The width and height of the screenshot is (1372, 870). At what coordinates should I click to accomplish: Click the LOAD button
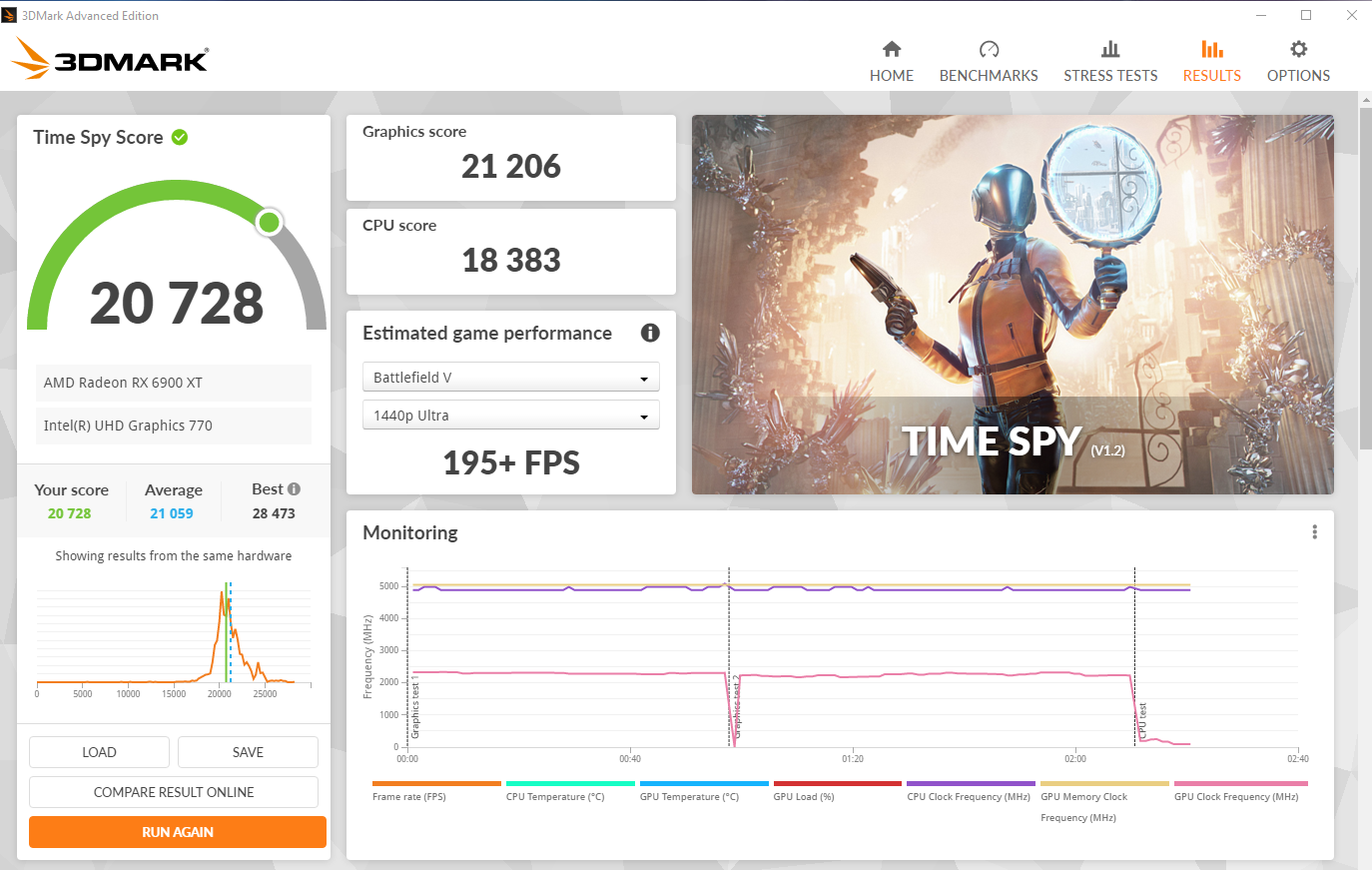pyautogui.click(x=99, y=752)
